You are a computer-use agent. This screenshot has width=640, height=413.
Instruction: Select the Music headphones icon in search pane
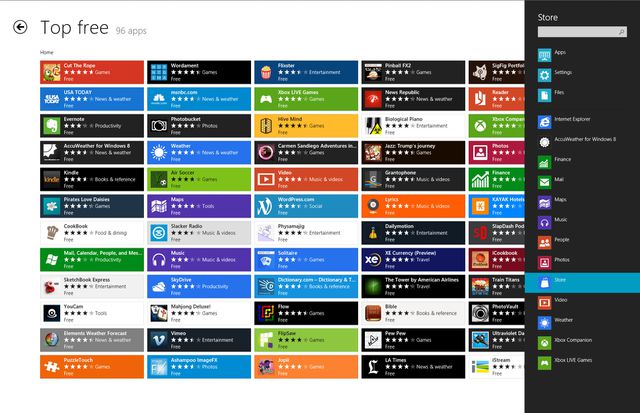(544, 222)
